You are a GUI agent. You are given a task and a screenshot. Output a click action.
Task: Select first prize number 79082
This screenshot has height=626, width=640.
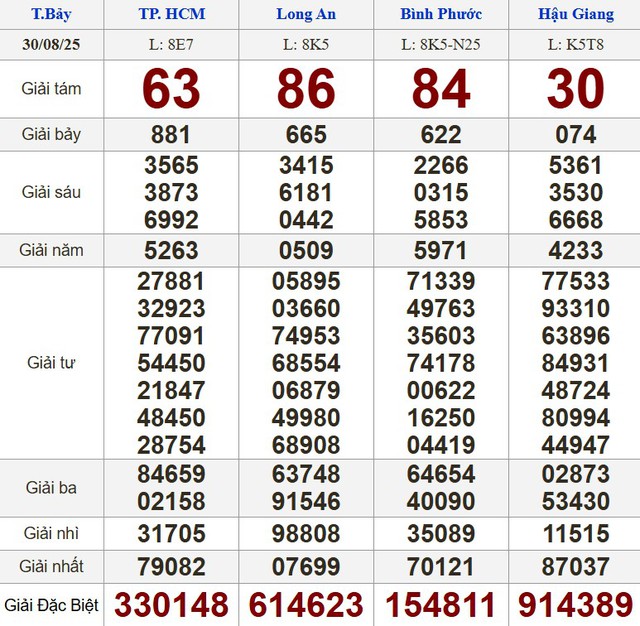pos(171,567)
